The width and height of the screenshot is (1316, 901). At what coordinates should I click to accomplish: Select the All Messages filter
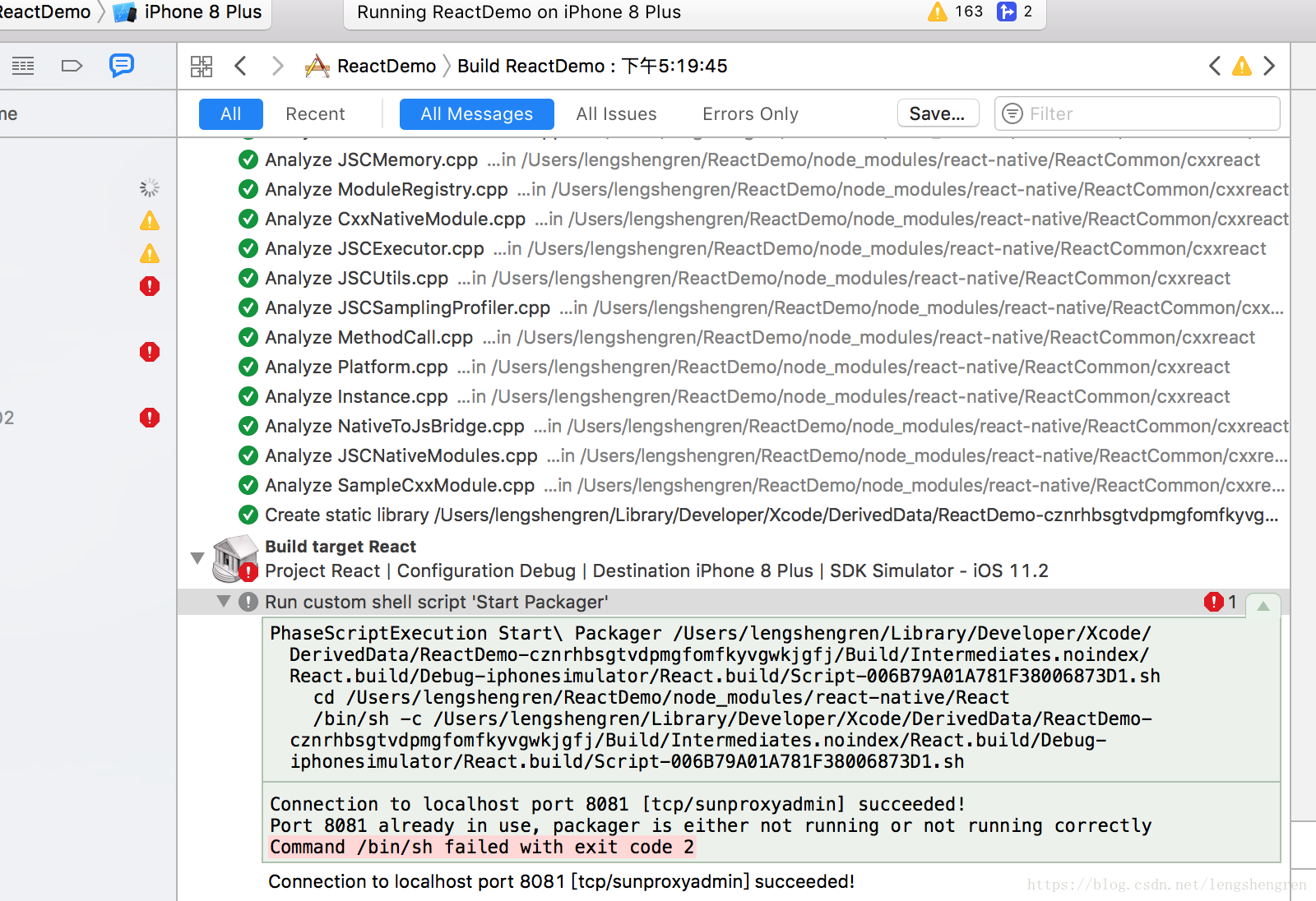[x=477, y=114]
